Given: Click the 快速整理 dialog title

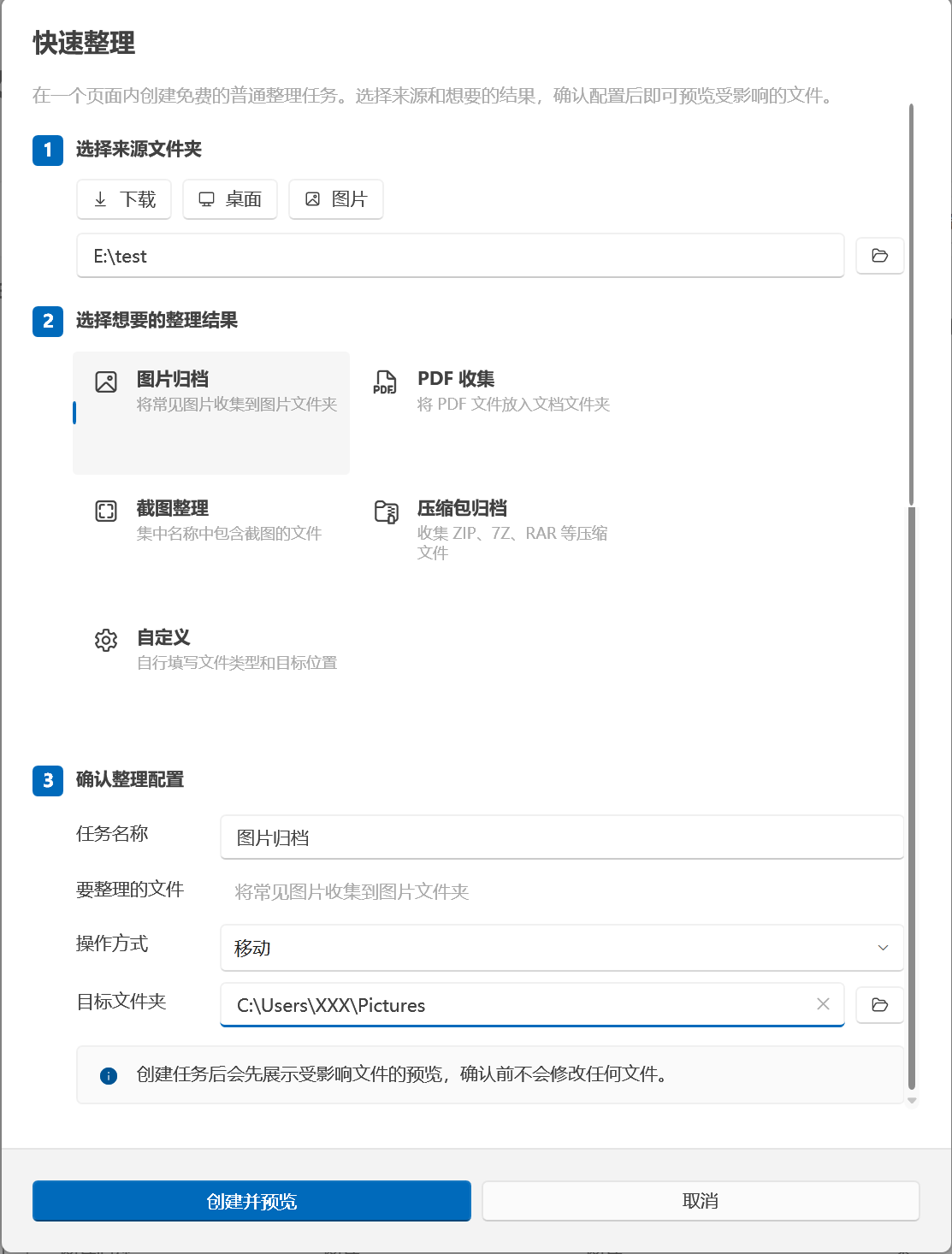Looking at the screenshot, I should [x=84, y=43].
